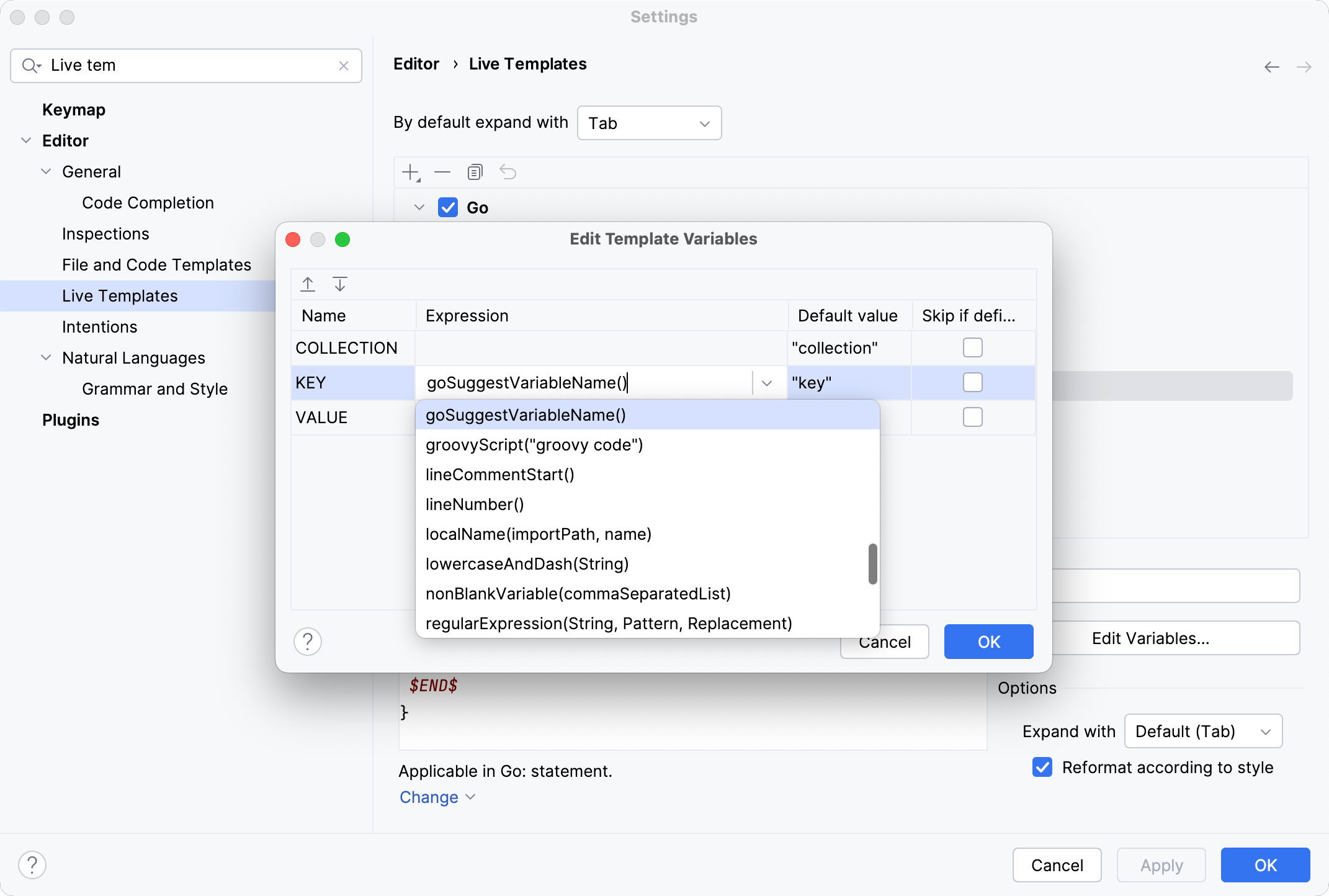
Task: Select goSuggestVariableName from the suggestion list
Action: (x=525, y=415)
